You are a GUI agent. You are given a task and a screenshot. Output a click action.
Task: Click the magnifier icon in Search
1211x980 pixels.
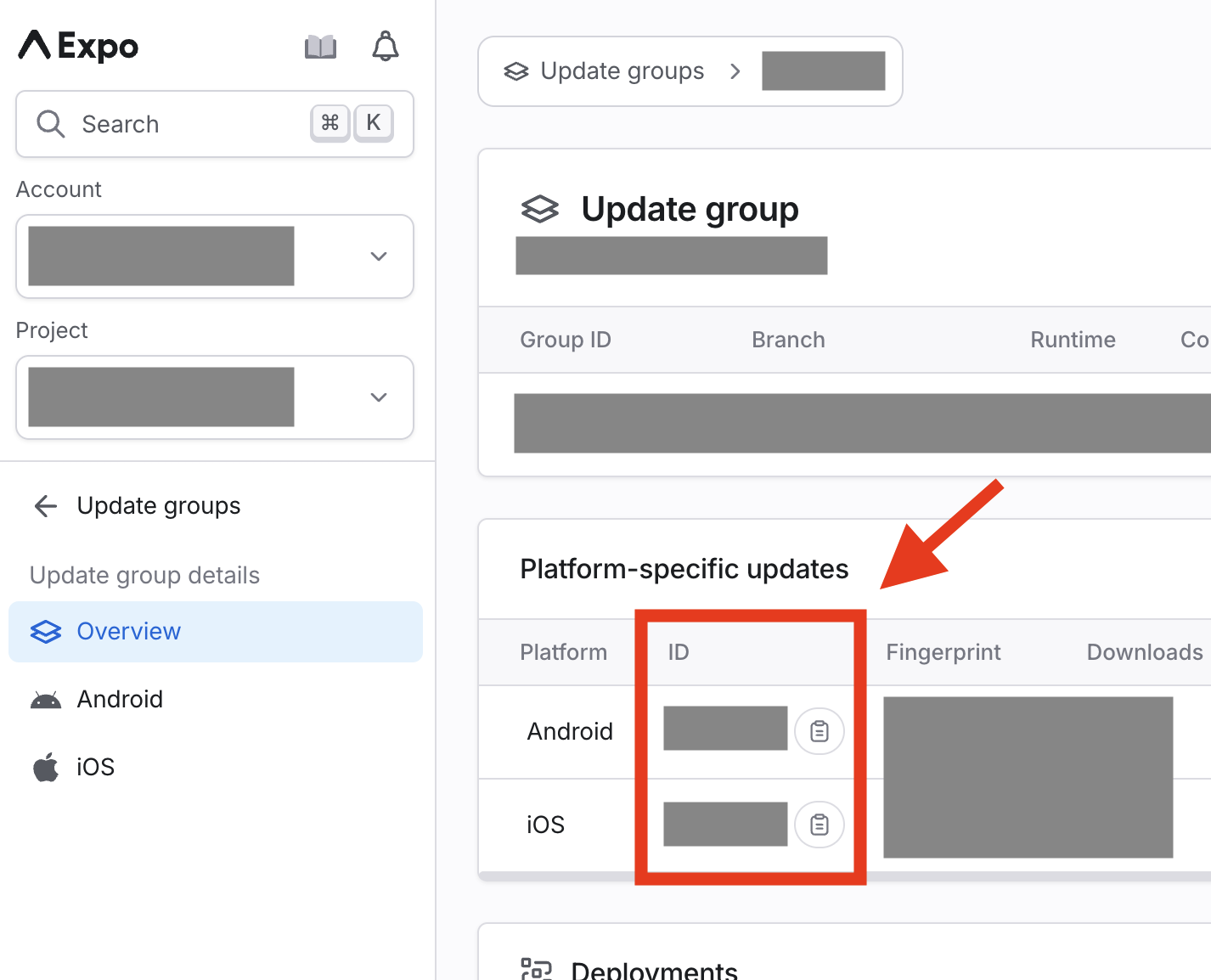[x=51, y=124]
